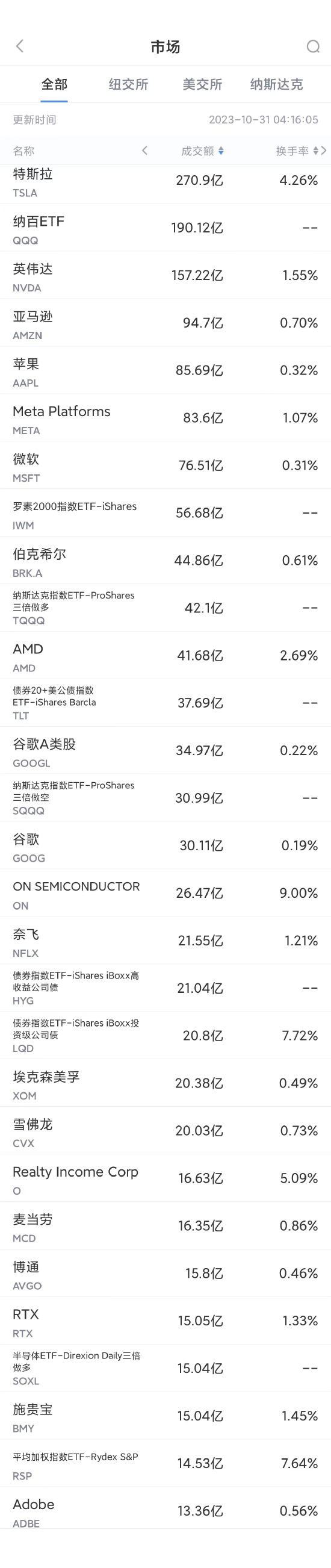This screenshot has height=1568, width=331.
Task: Open the search magnifier icon
Action: point(313,46)
